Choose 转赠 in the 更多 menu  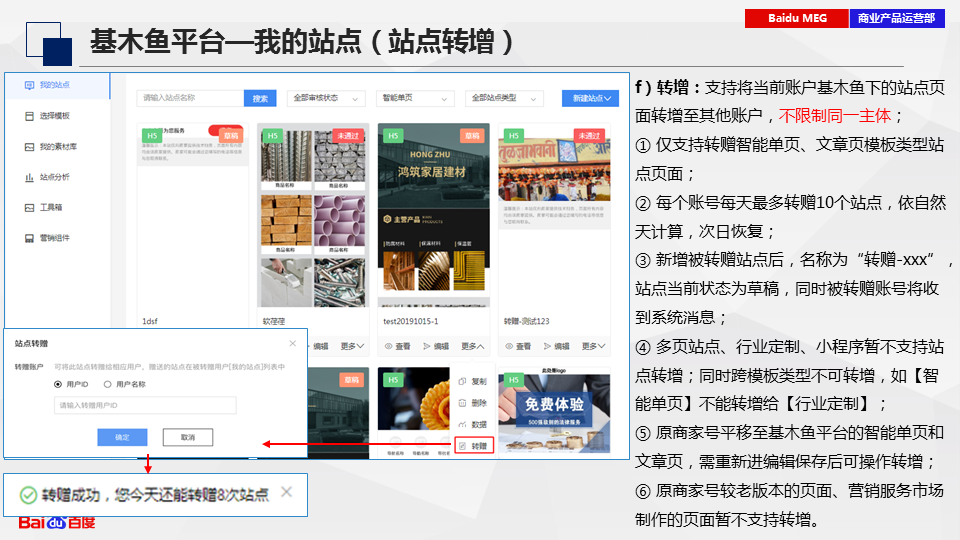point(474,446)
